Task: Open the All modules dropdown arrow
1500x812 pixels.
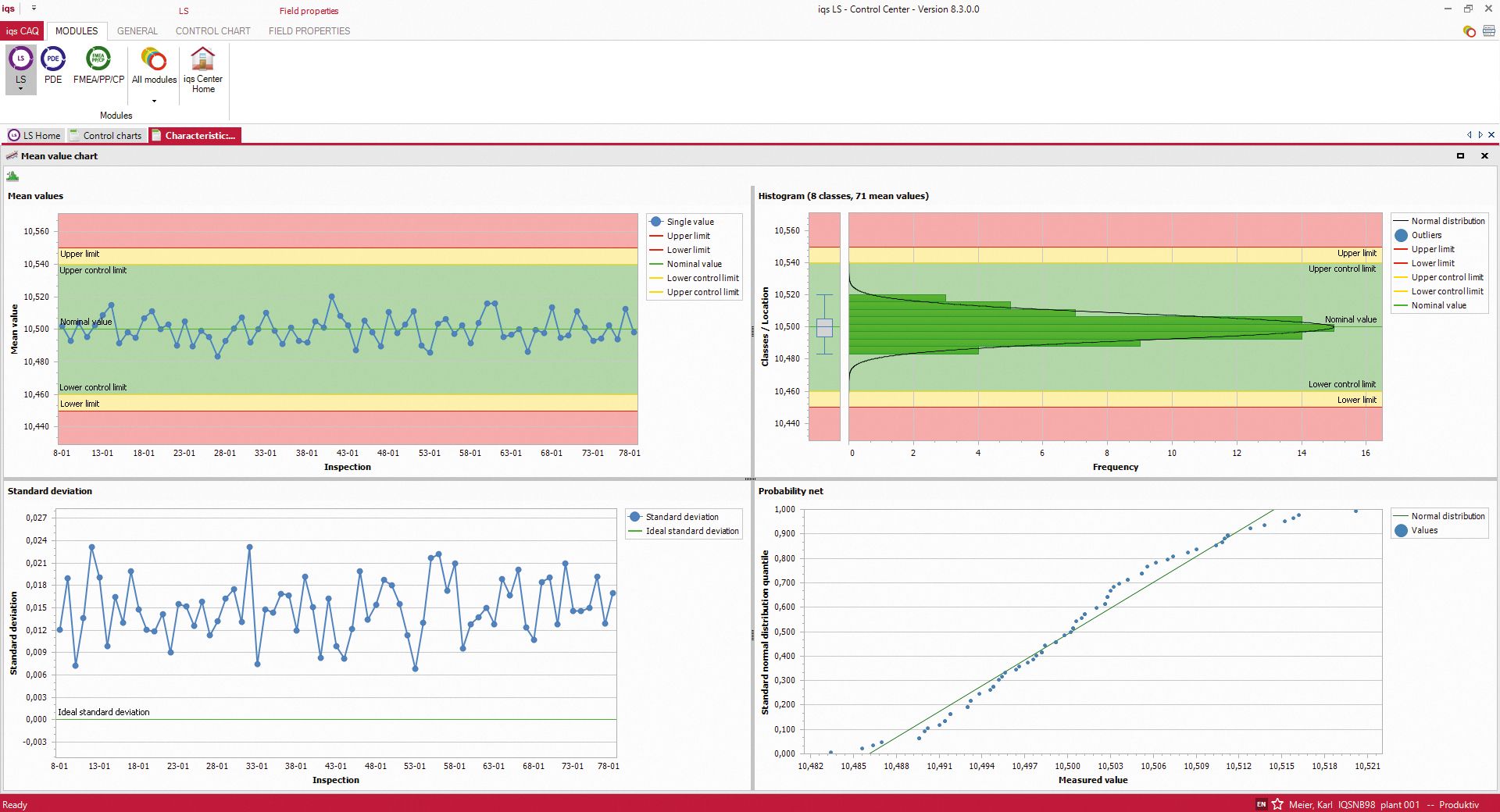Action: [x=153, y=100]
